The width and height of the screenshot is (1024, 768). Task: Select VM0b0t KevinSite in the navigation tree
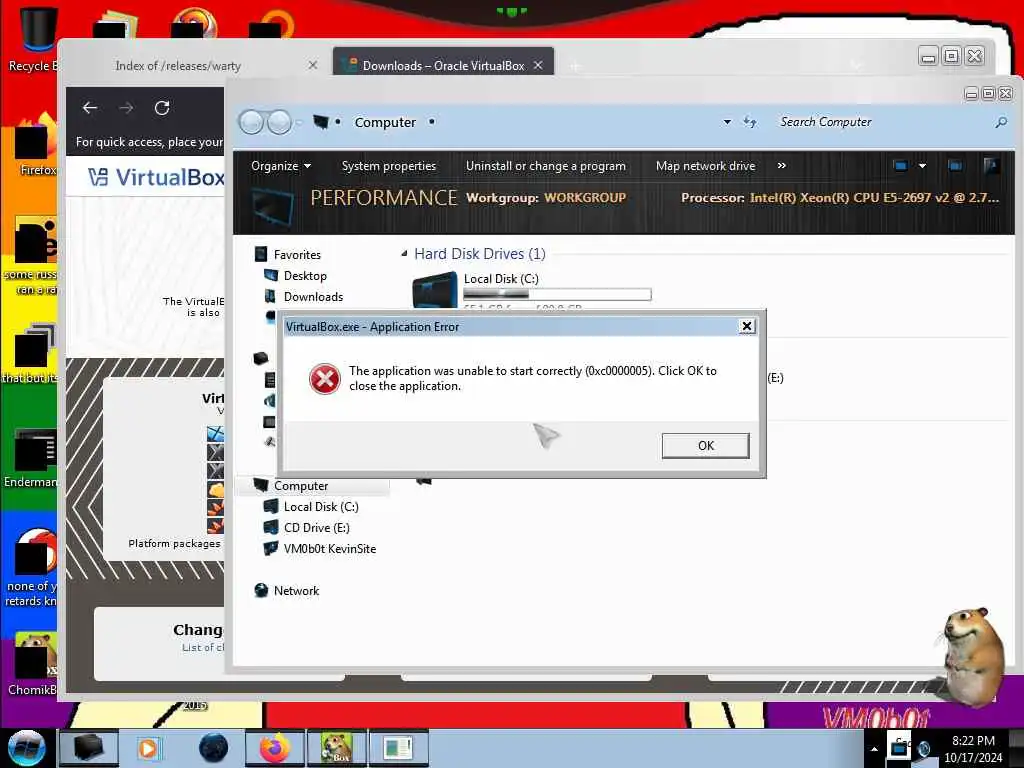[329, 549]
